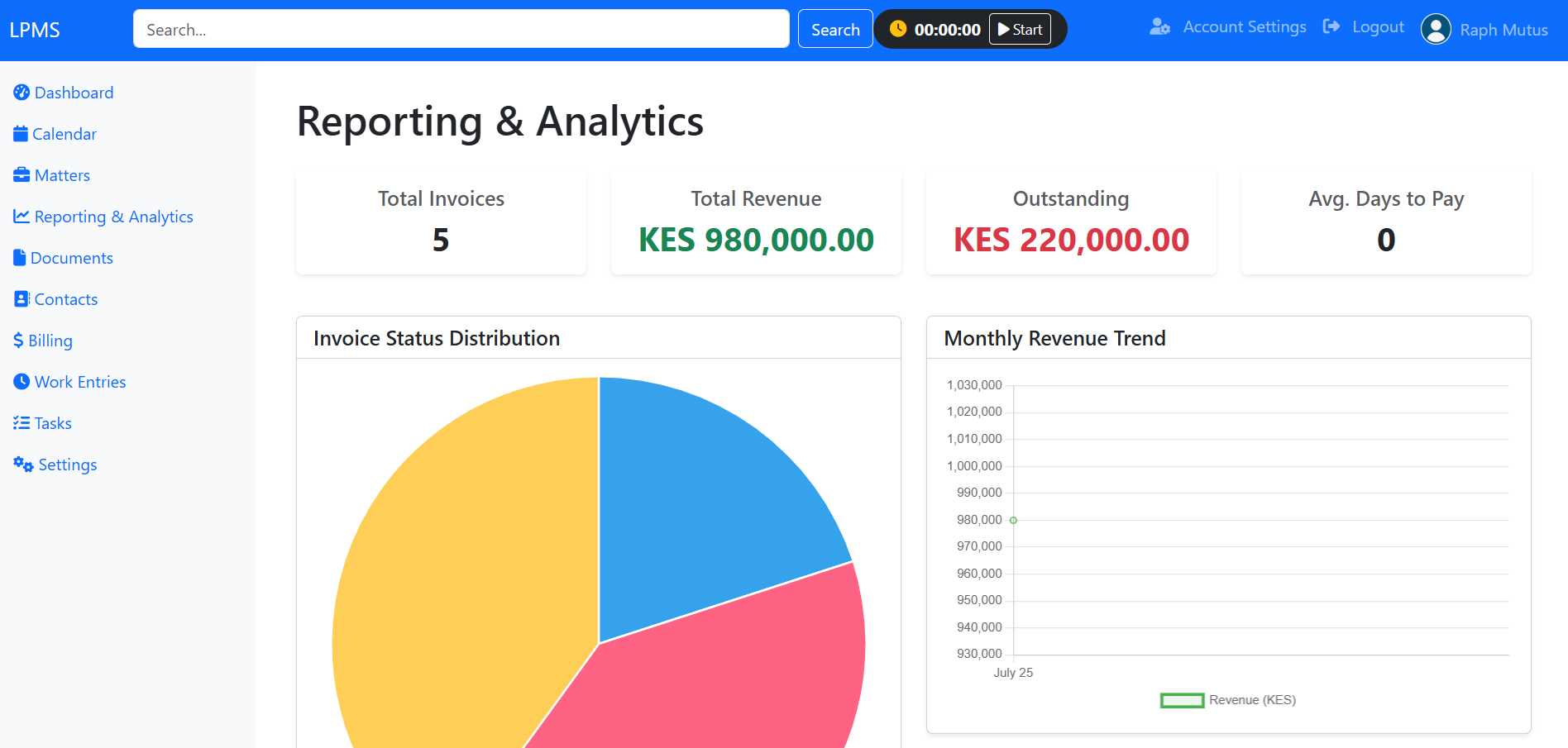The image size is (1568, 748).
Task: Focus the Search input field
Action: point(461,29)
